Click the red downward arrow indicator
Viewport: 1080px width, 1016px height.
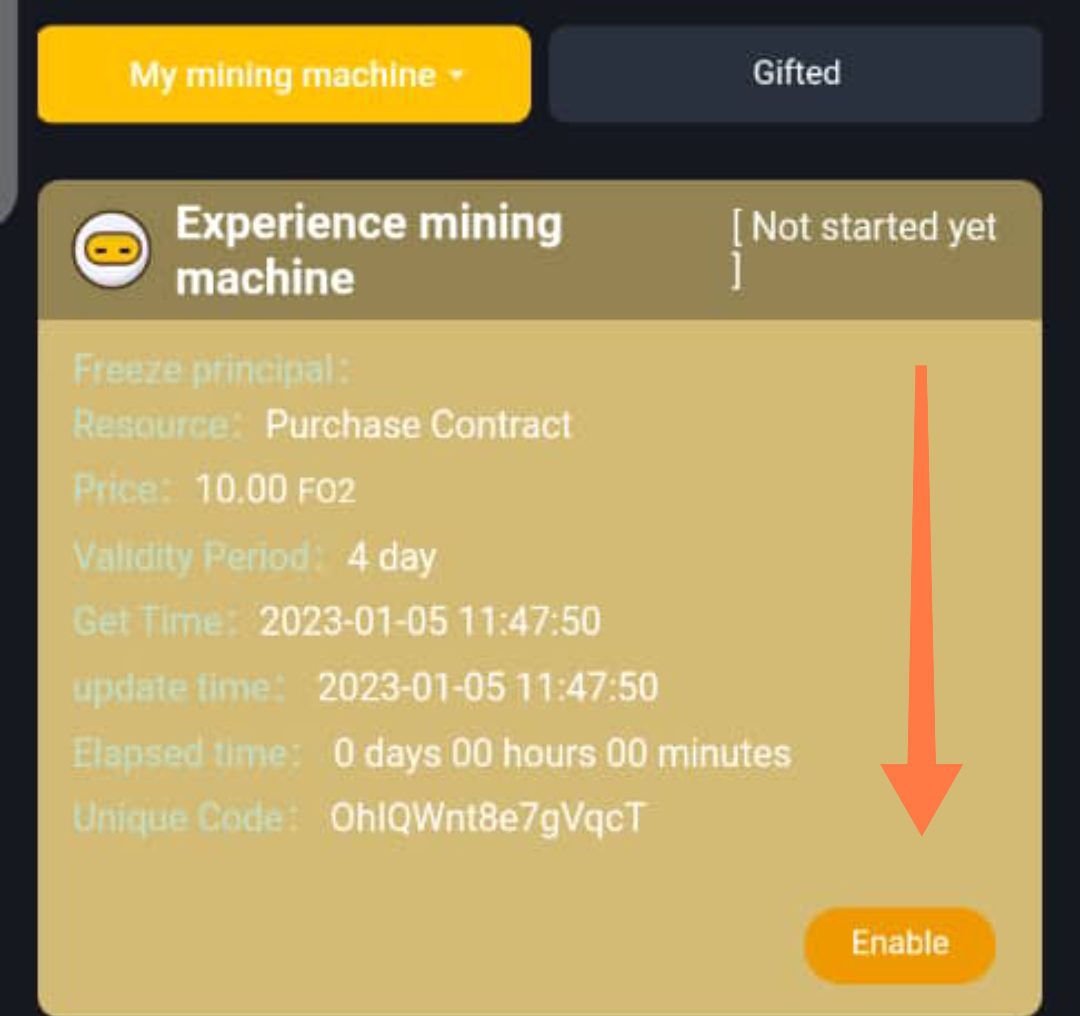tap(918, 600)
